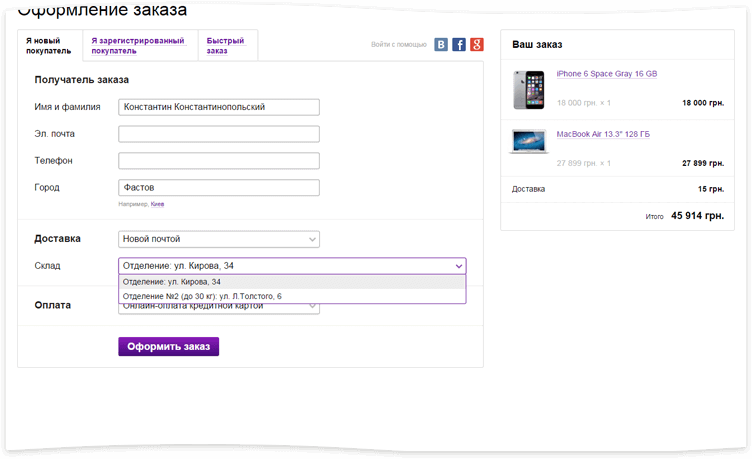Click the iPhone 6 product thumbnail

pyautogui.click(x=527, y=89)
